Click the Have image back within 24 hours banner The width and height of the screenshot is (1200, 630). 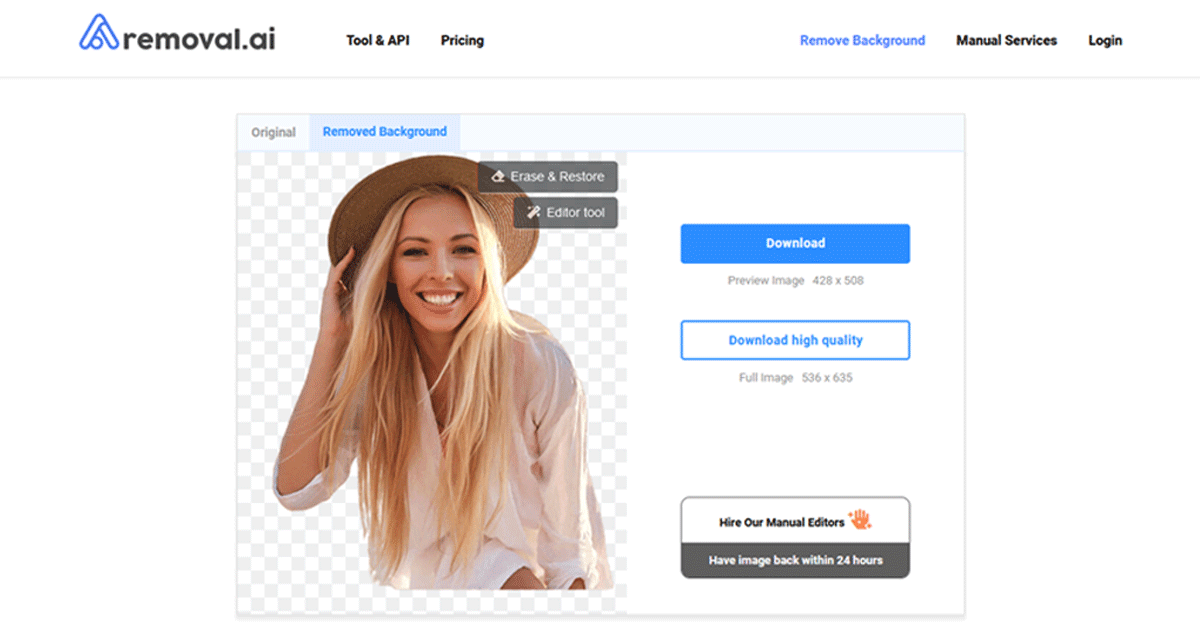795,561
